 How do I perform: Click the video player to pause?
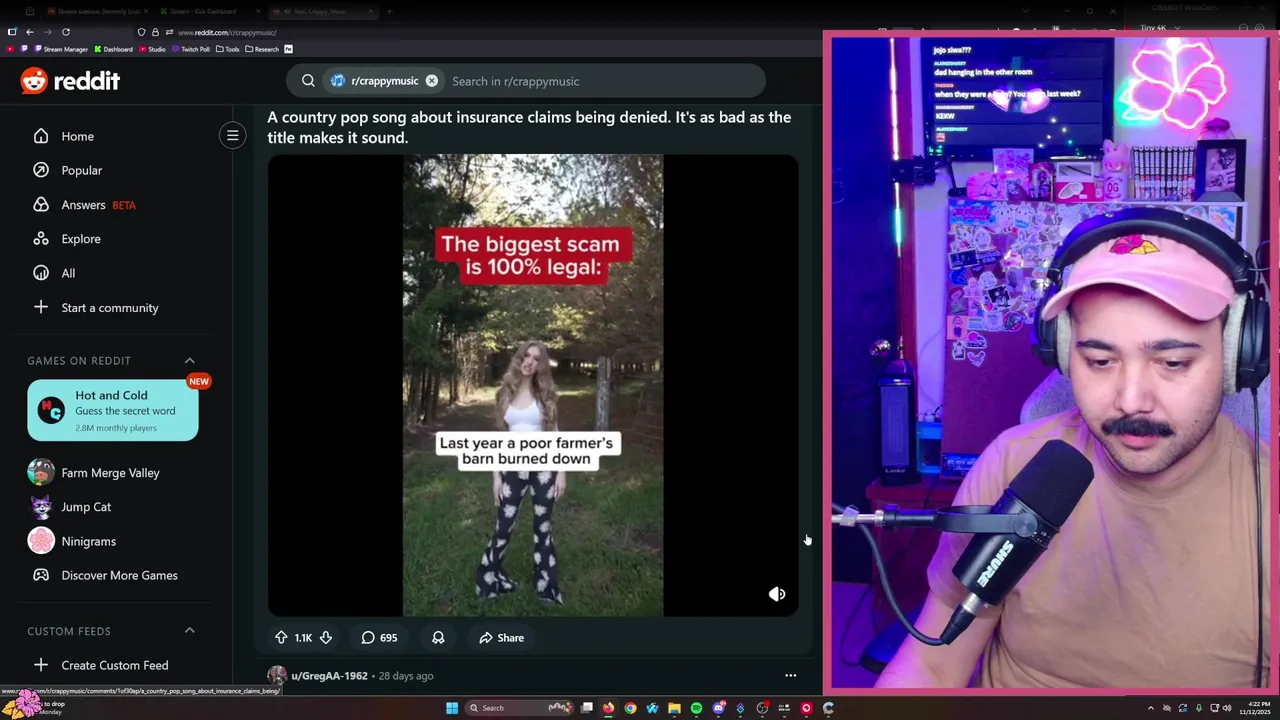click(533, 385)
